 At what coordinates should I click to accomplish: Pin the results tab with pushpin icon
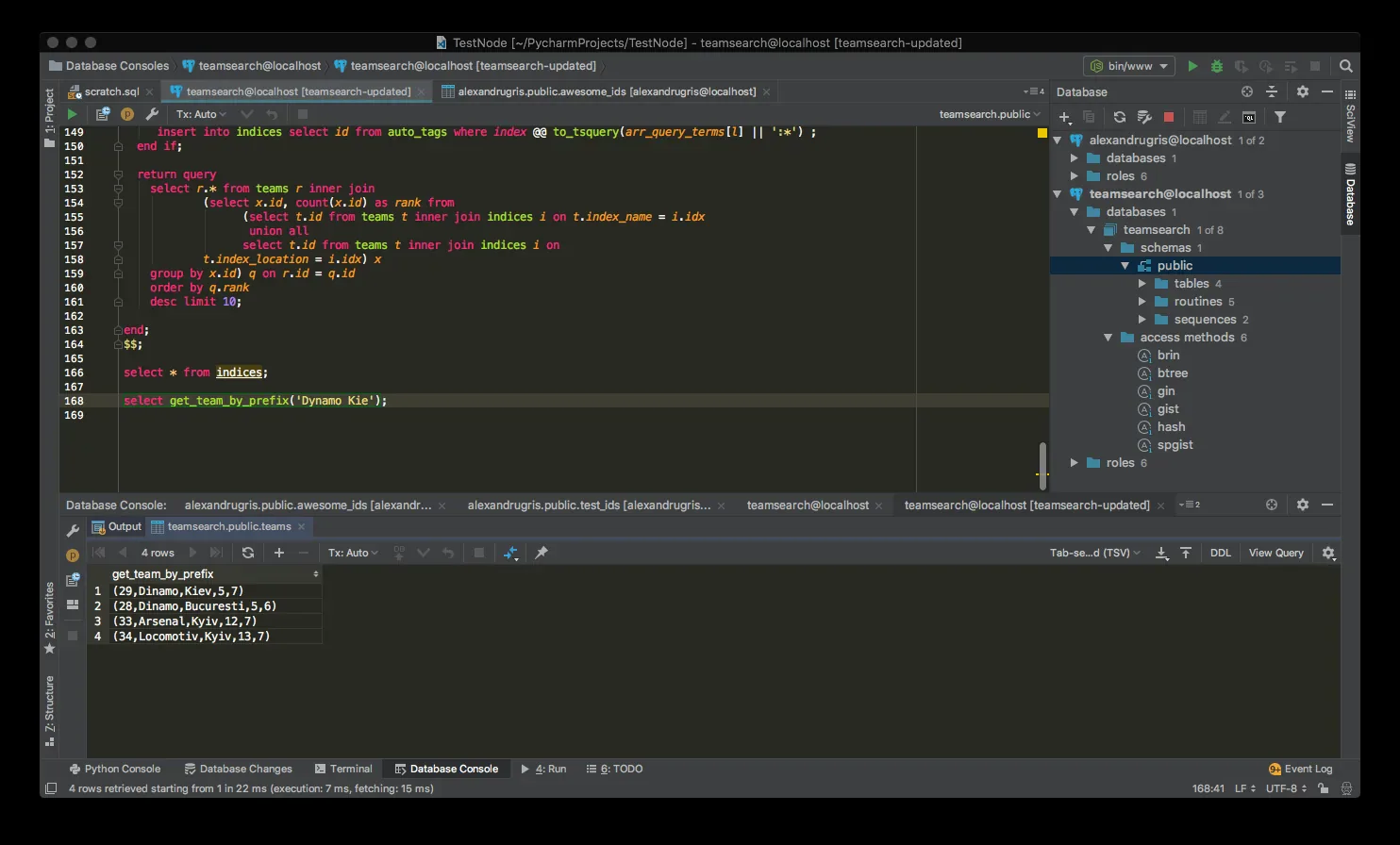(x=542, y=553)
